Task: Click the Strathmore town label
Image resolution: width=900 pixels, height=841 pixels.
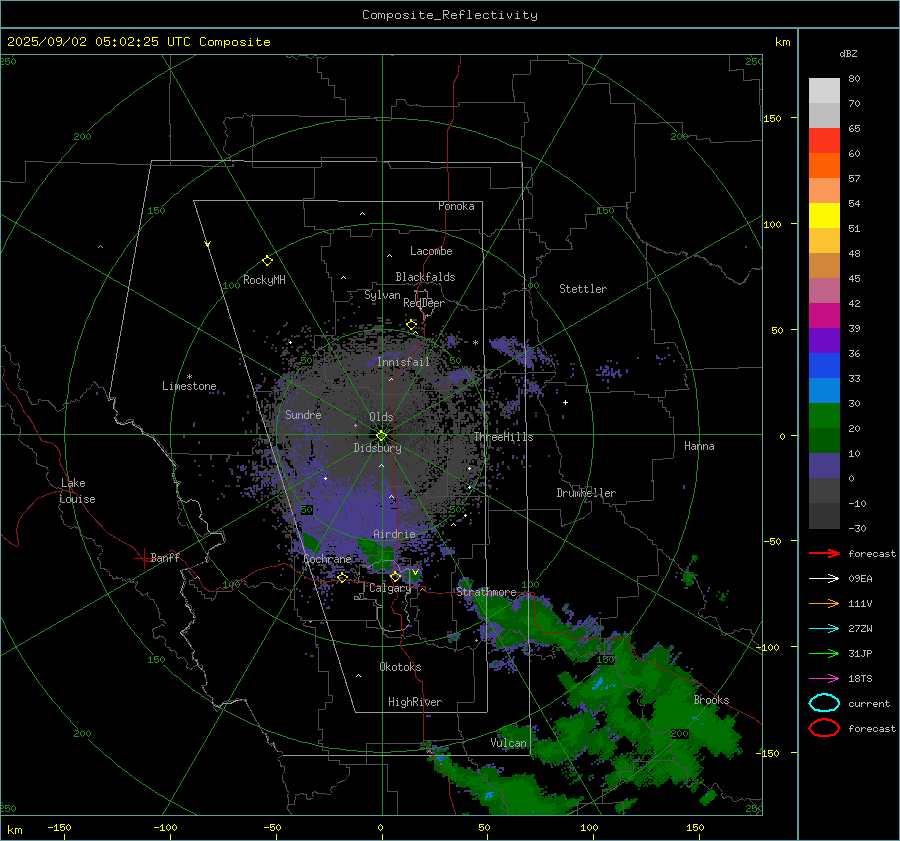Action: [x=486, y=591]
